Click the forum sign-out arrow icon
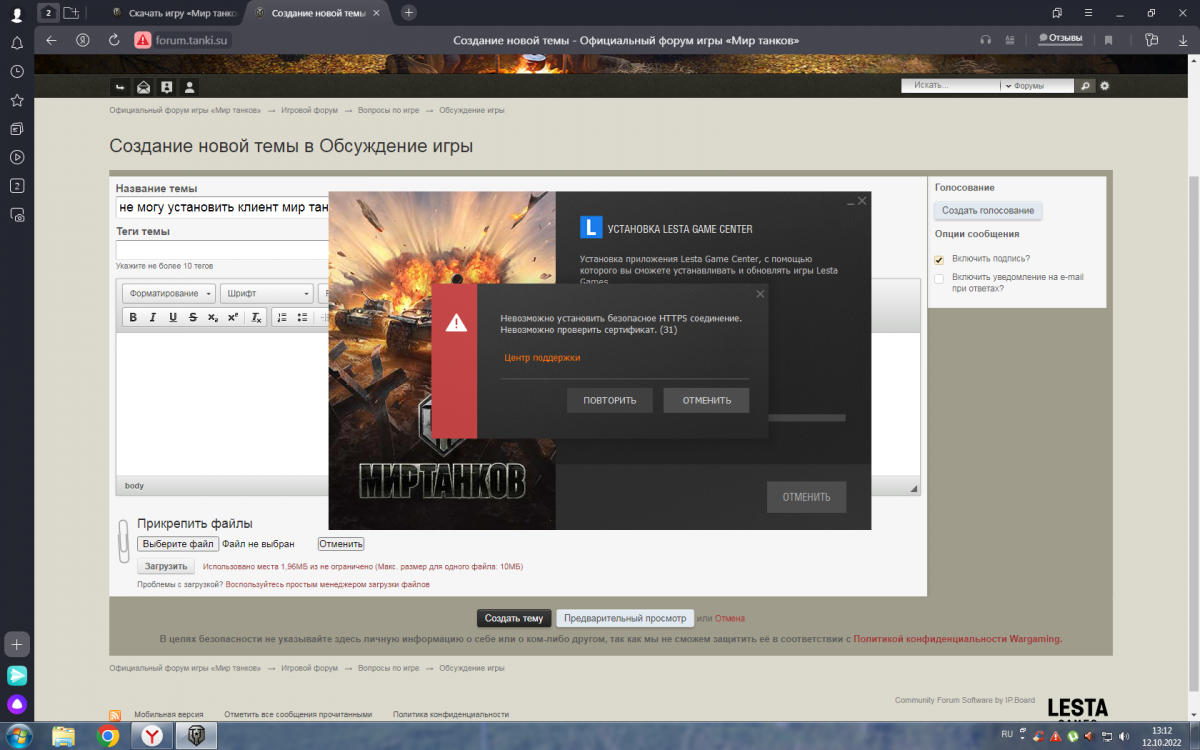1200x750 pixels. pos(120,87)
